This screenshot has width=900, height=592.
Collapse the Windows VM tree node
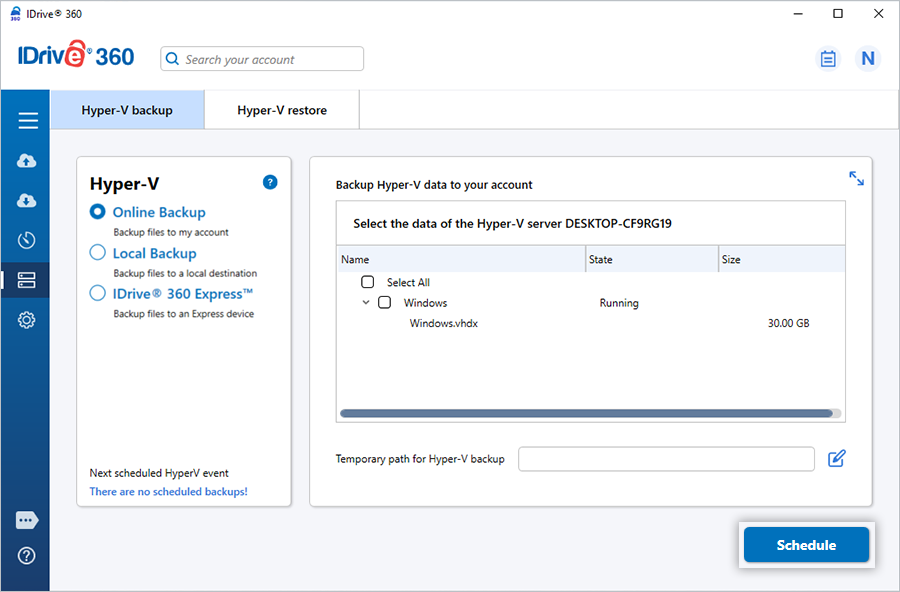coord(366,303)
